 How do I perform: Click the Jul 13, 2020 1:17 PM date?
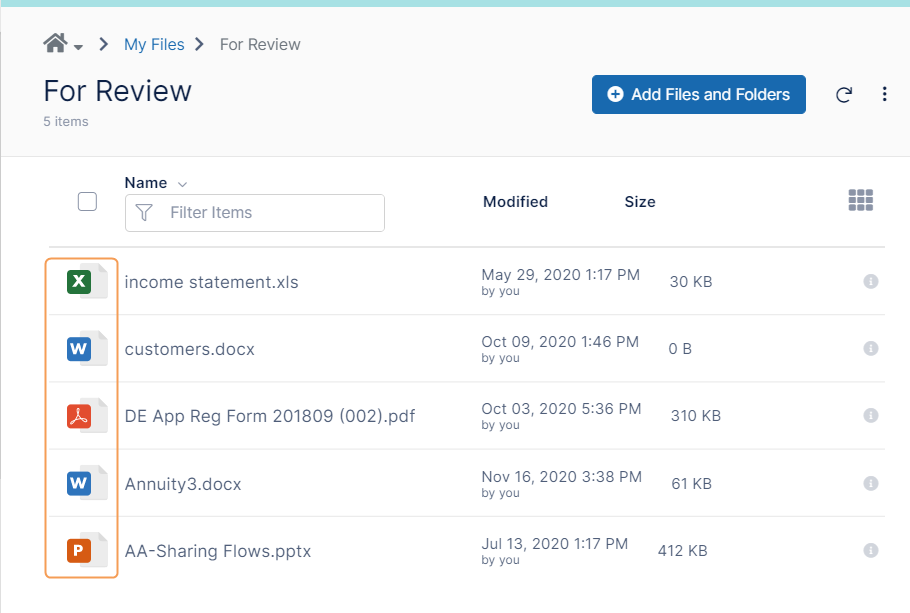555,543
